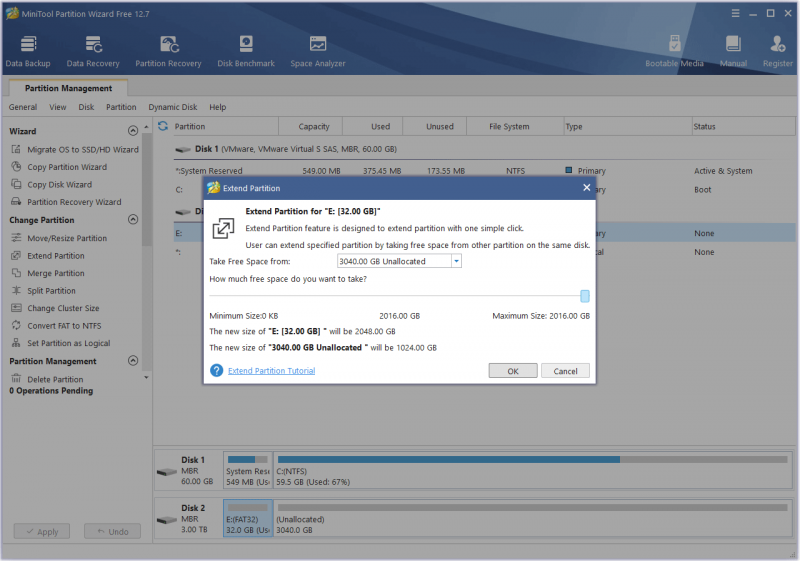Screen dimensions: 800x561
Task: Open the Partition menu
Action: point(121,107)
